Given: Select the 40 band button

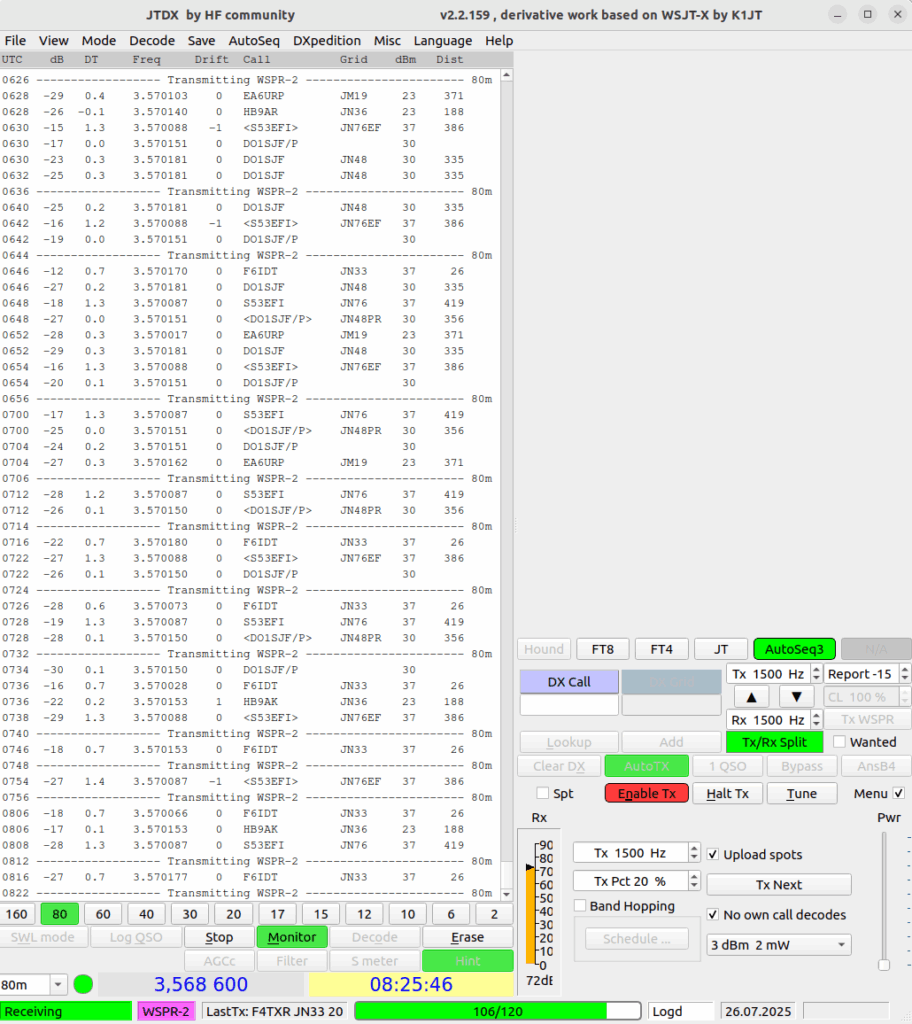Looking at the screenshot, I should [146, 914].
